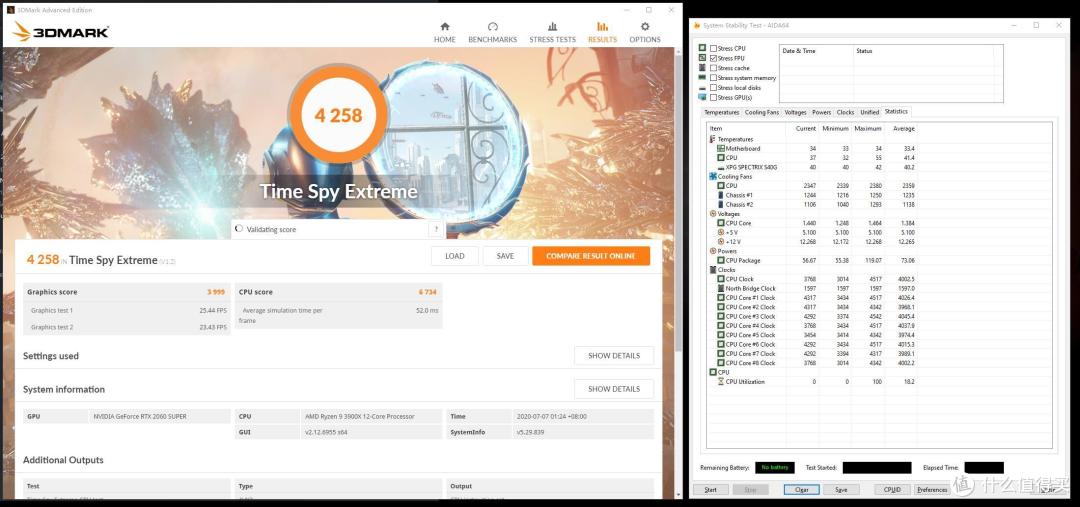Select the Statistics tab
Image resolution: width=1080 pixels, height=507 pixels.
pos(896,112)
